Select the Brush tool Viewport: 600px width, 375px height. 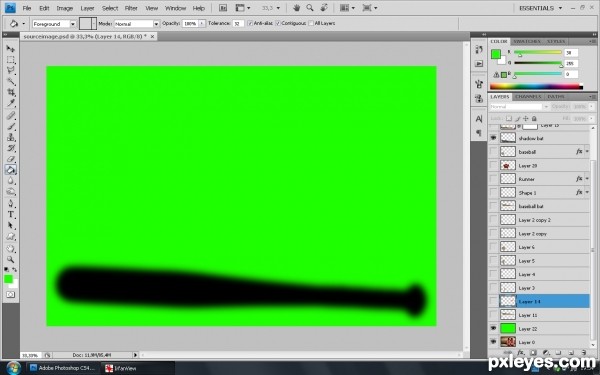point(11,126)
